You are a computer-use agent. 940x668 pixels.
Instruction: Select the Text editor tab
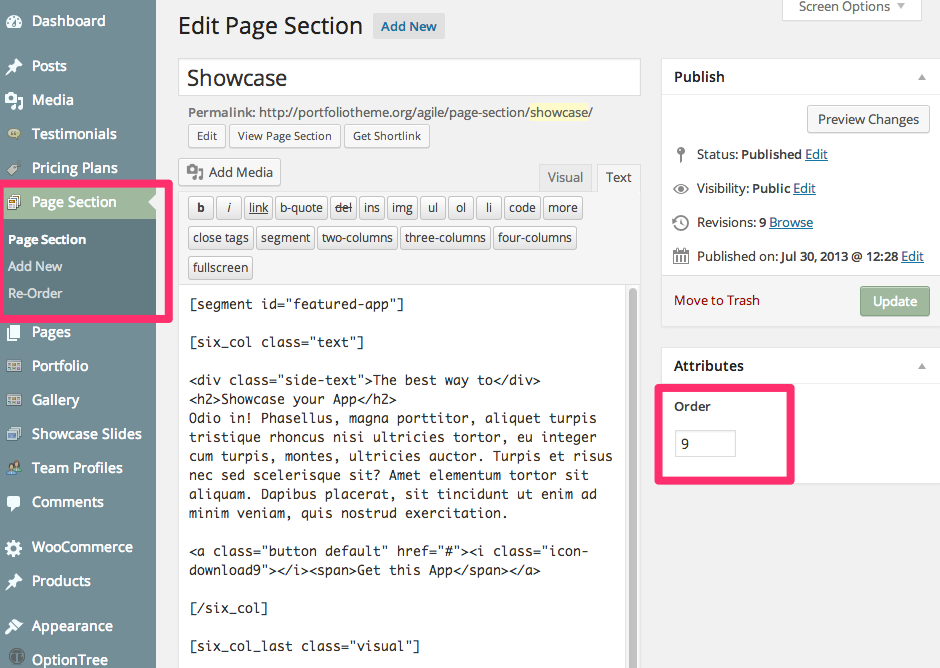(x=618, y=177)
